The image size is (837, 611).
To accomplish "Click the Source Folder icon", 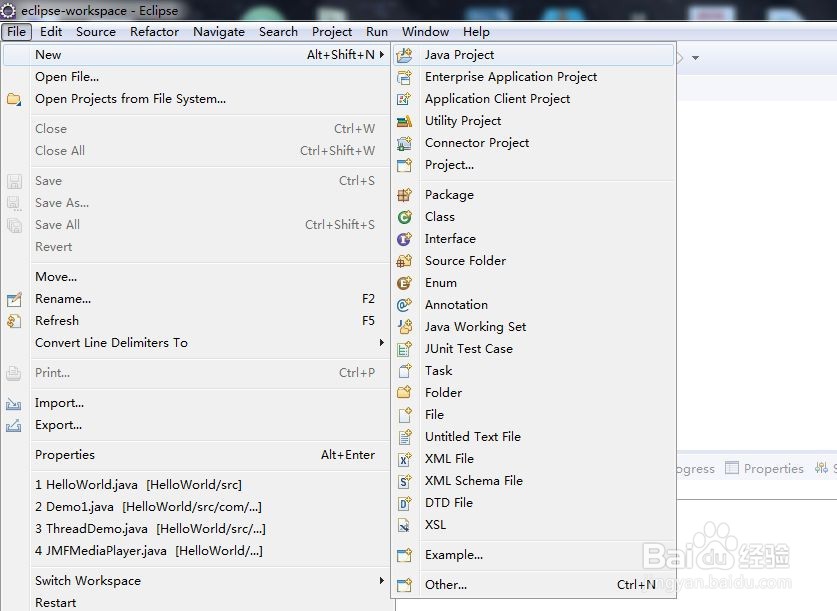I will pyautogui.click(x=405, y=261).
